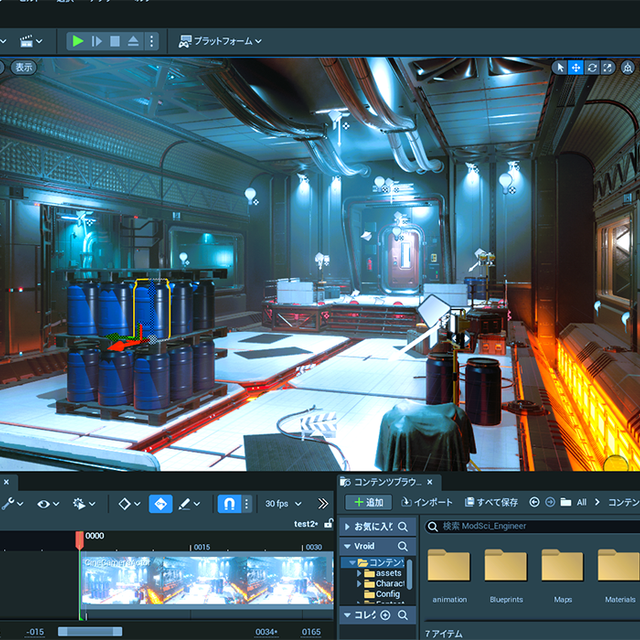
Task: Expand the pencil edit options chevron
Action: (197, 504)
